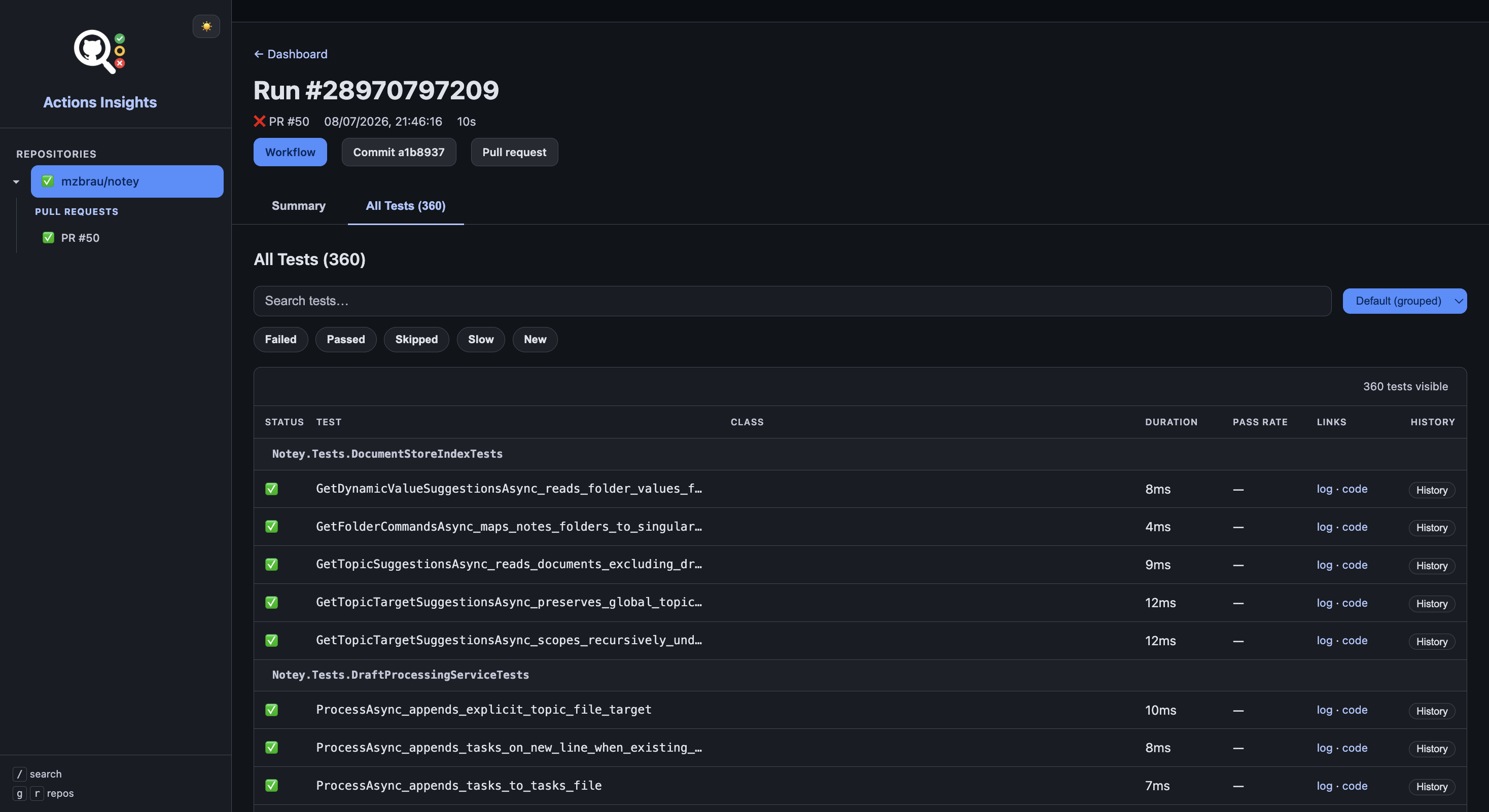Click passed icon for GetDynamicValueSuggestionsAsync test
The image size is (1489, 812).
(272, 489)
